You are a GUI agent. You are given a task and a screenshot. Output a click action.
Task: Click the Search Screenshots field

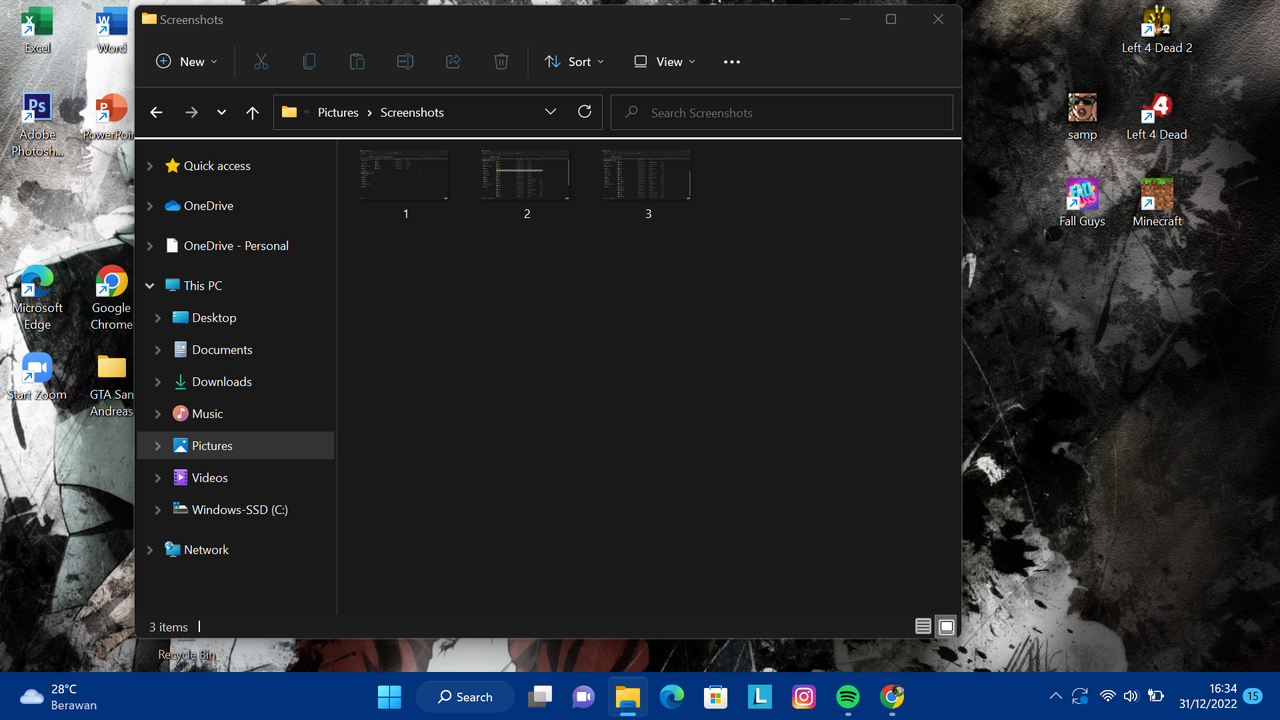click(x=782, y=113)
